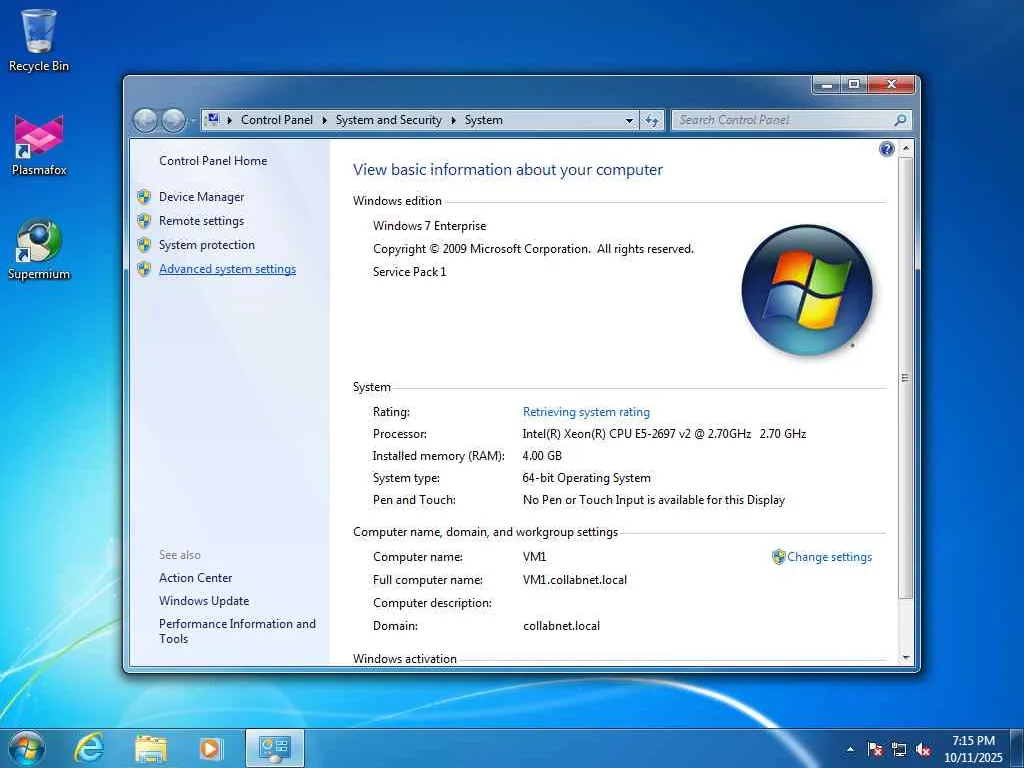The height and width of the screenshot is (768, 1024).
Task: Open Performance Information and Tools link
Action: coord(237,631)
